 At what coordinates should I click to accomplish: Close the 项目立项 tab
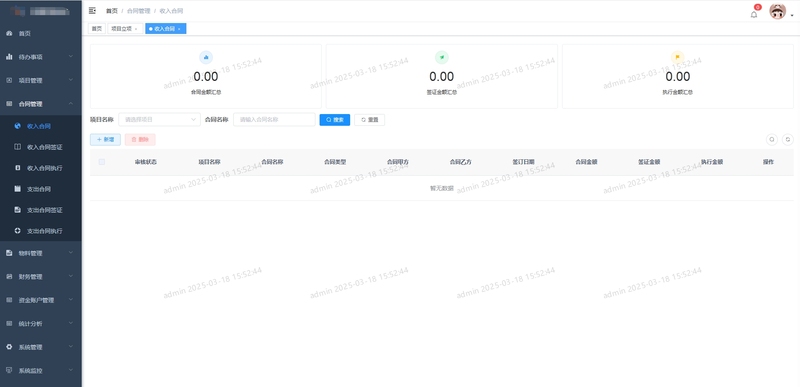[136, 29]
